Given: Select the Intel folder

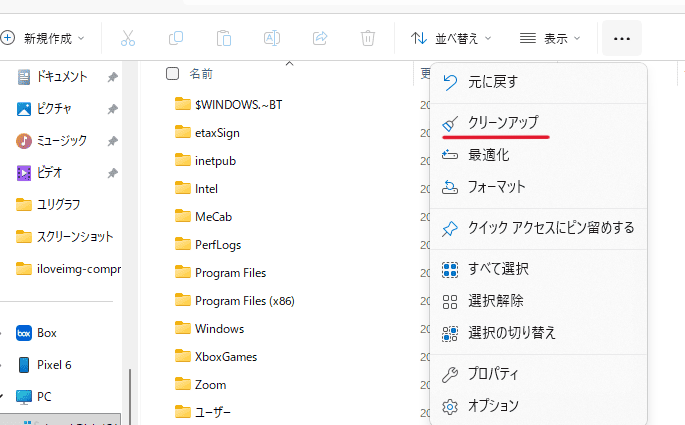Looking at the screenshot, I should tap(196, 189).
